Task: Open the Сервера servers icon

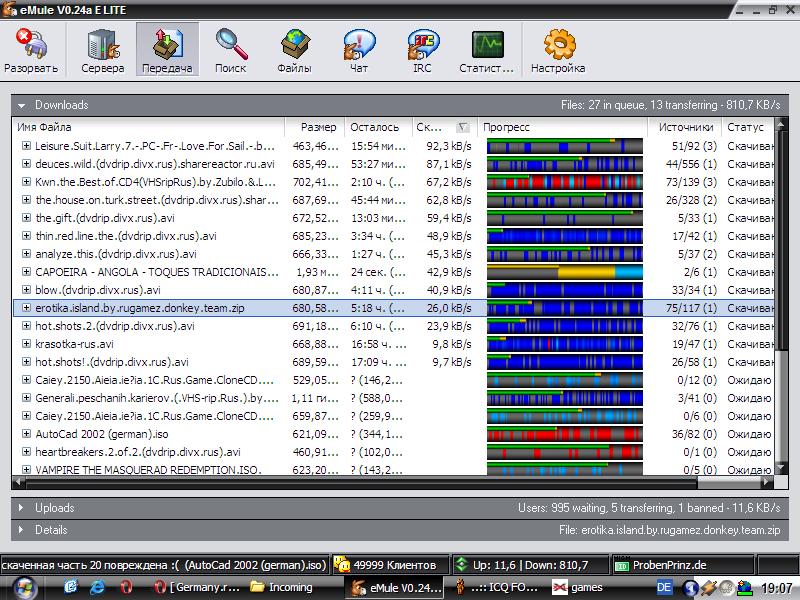Action: (103, 44)
